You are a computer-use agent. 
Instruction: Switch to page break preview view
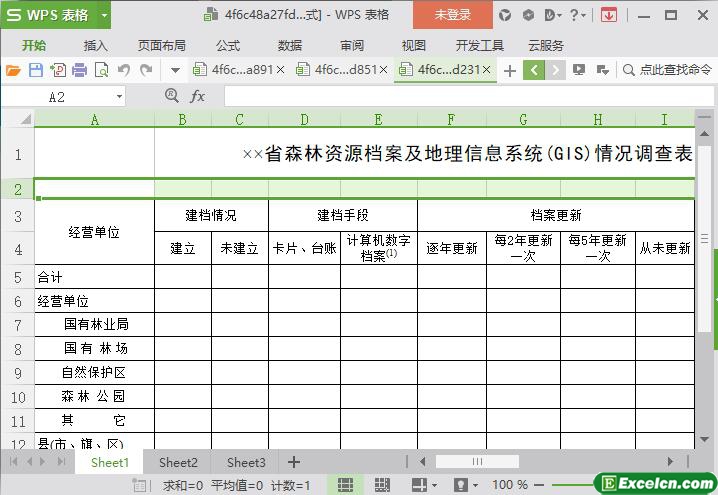pyautogui.click(x=382, y=484)
